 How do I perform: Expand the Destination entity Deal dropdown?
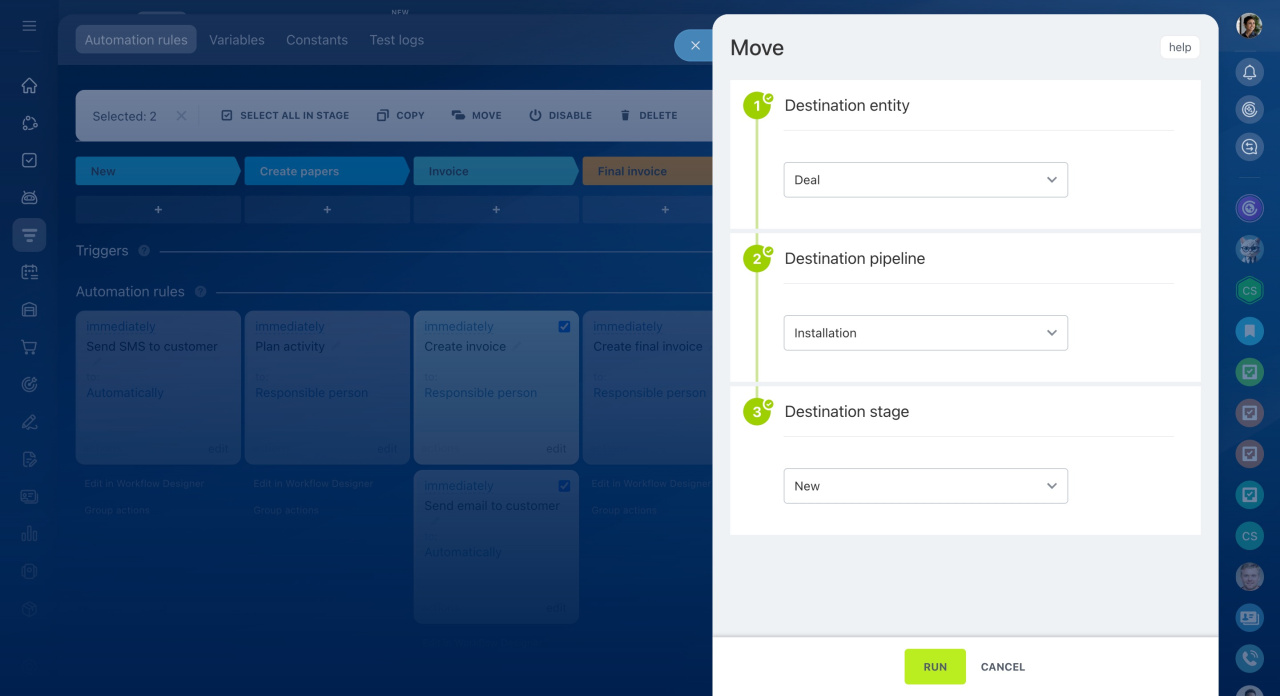pyautogui.click(x=925, y=180)
